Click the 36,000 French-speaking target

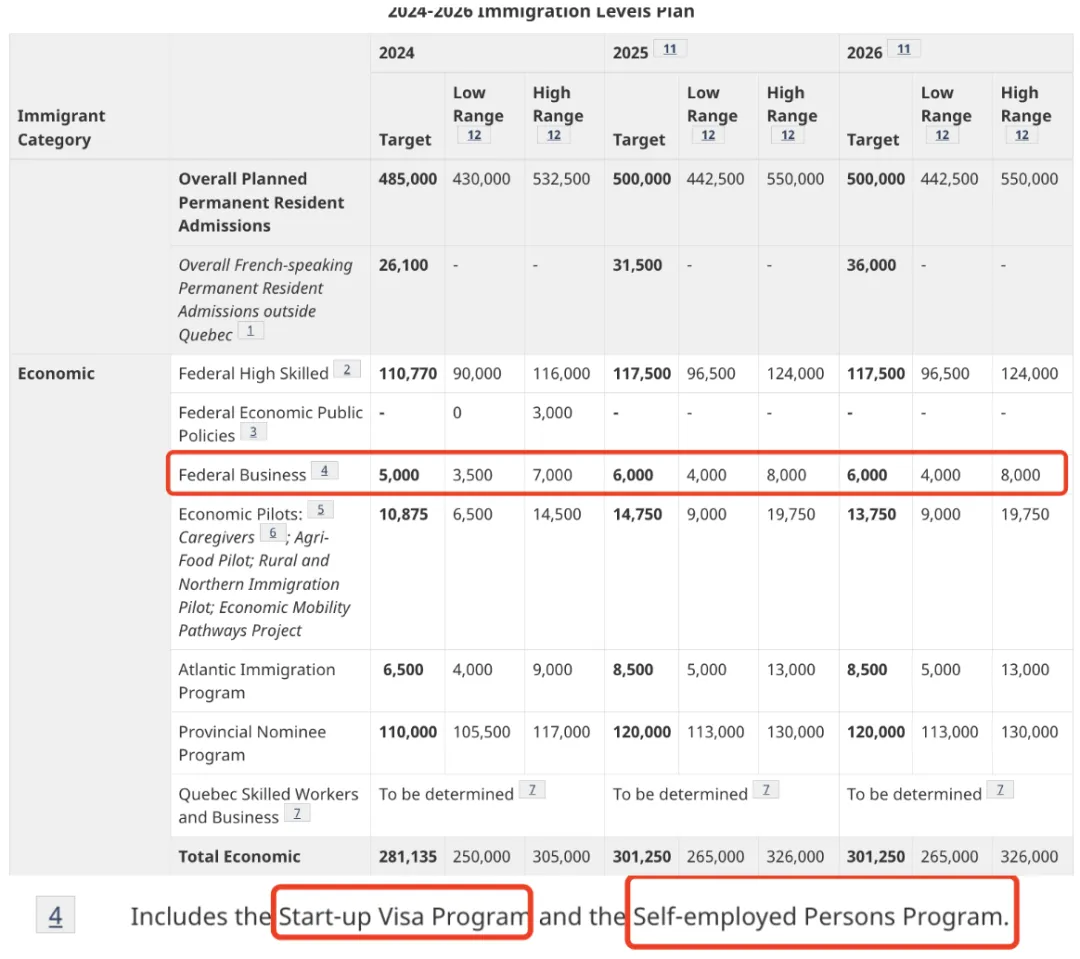[871, 265]
